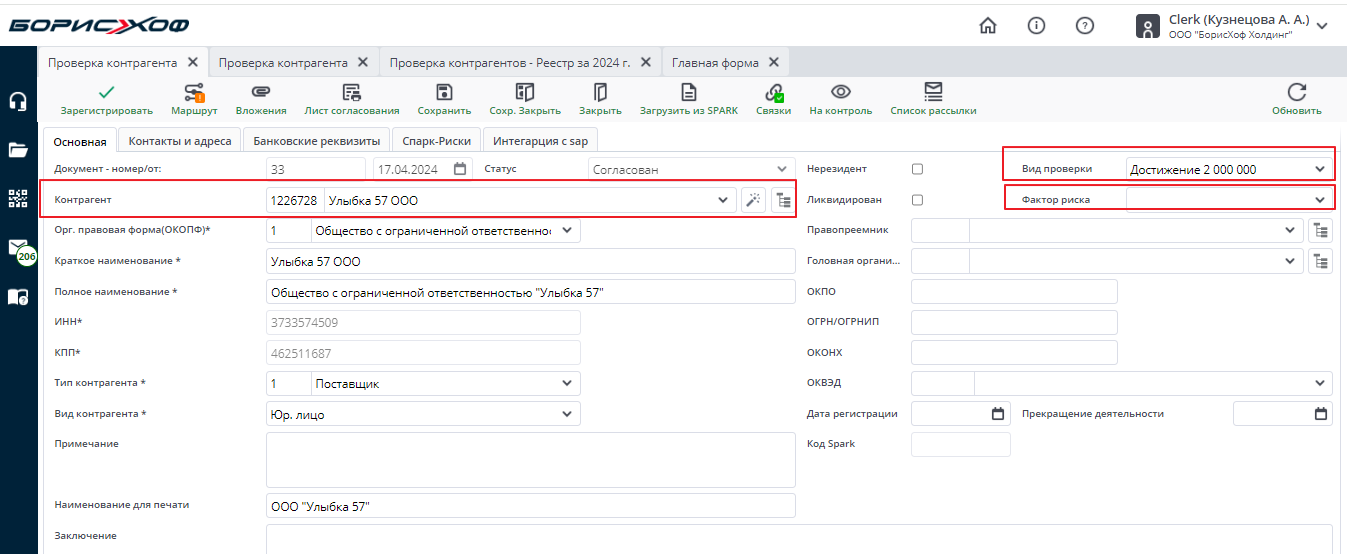Click На контроль eye icon
This screenshot has height=554, width=1347.
pyautogui.click(x=840, y=93)
